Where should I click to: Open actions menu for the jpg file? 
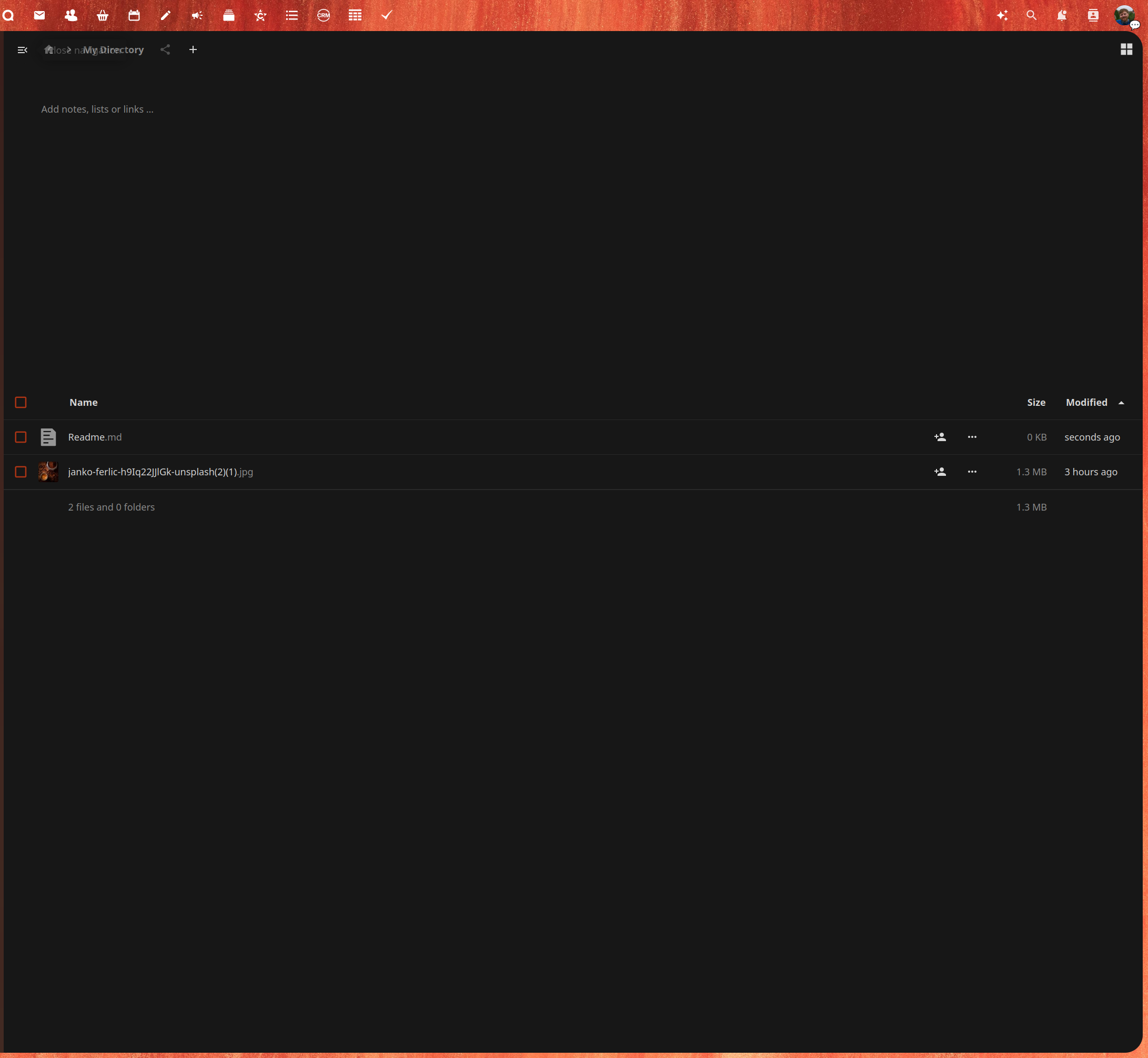(972, 472)
